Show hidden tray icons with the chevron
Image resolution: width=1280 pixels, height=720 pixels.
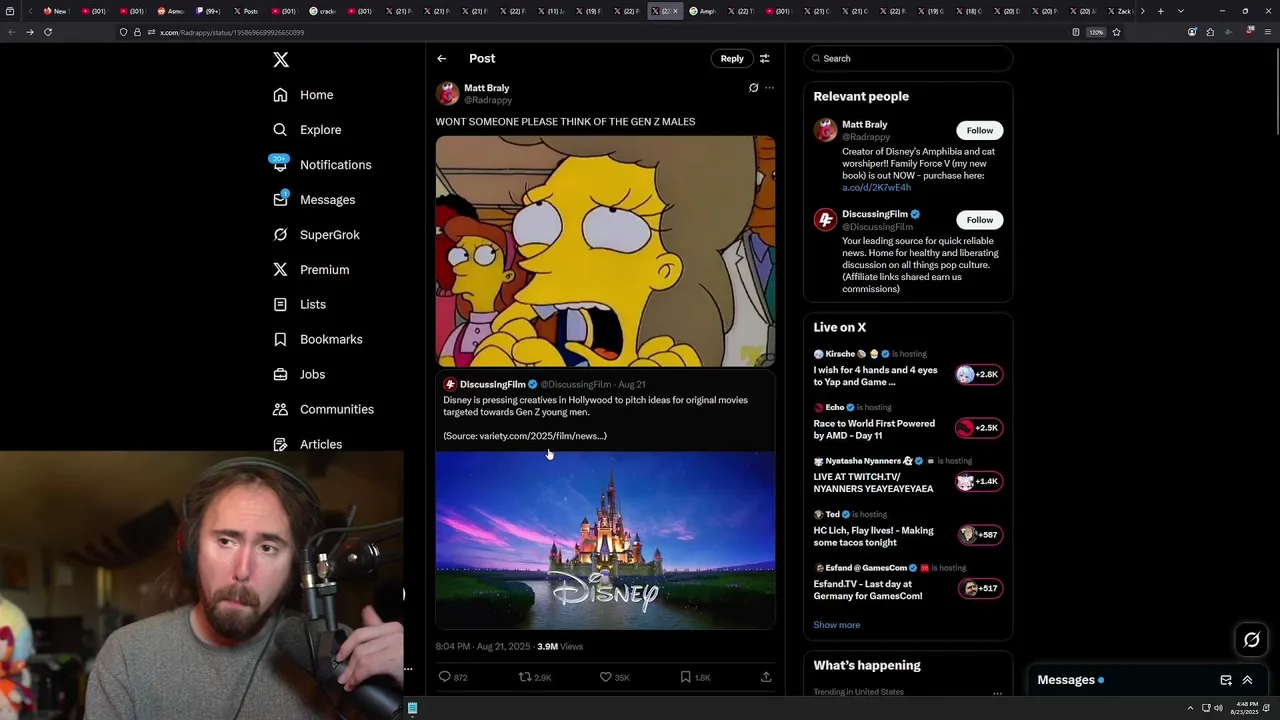click(x=1190, y=708)
